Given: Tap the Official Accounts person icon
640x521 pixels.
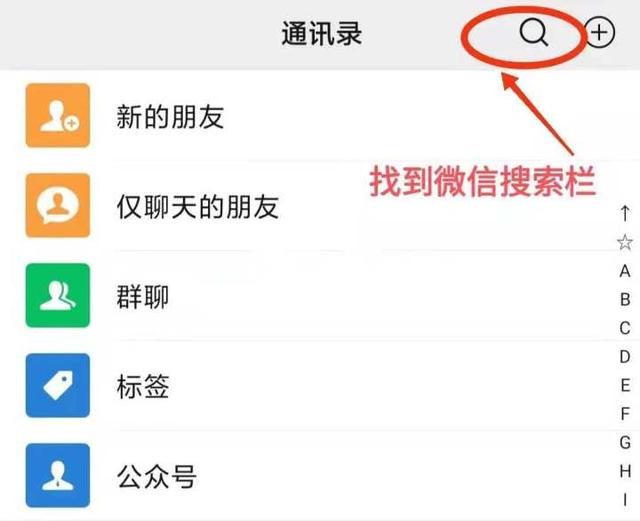Looking at the screenshot, I should click(58, 475).
